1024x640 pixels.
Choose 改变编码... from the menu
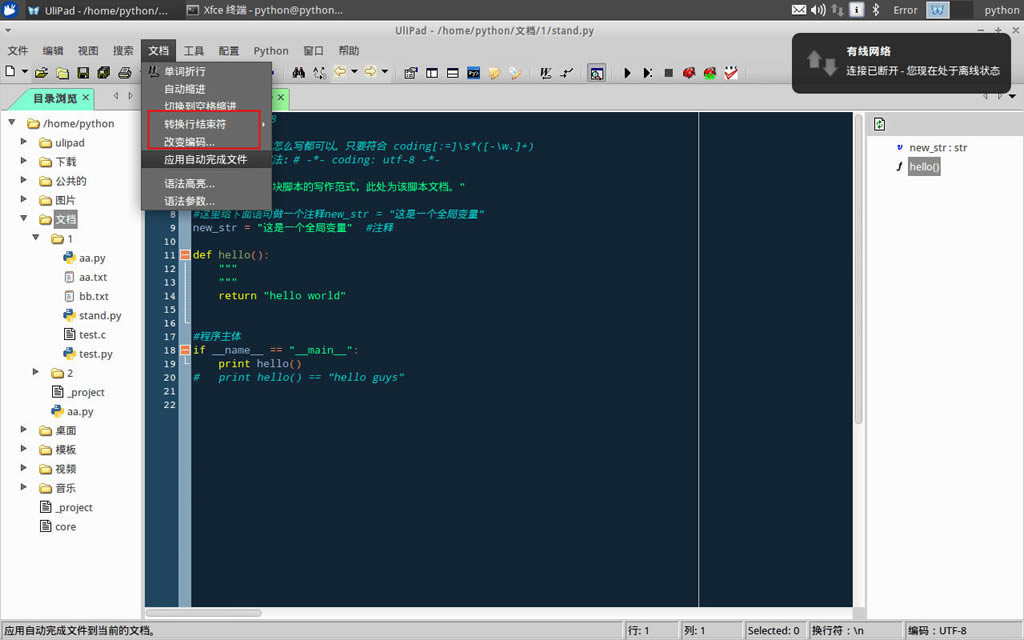tap(189, 142)
